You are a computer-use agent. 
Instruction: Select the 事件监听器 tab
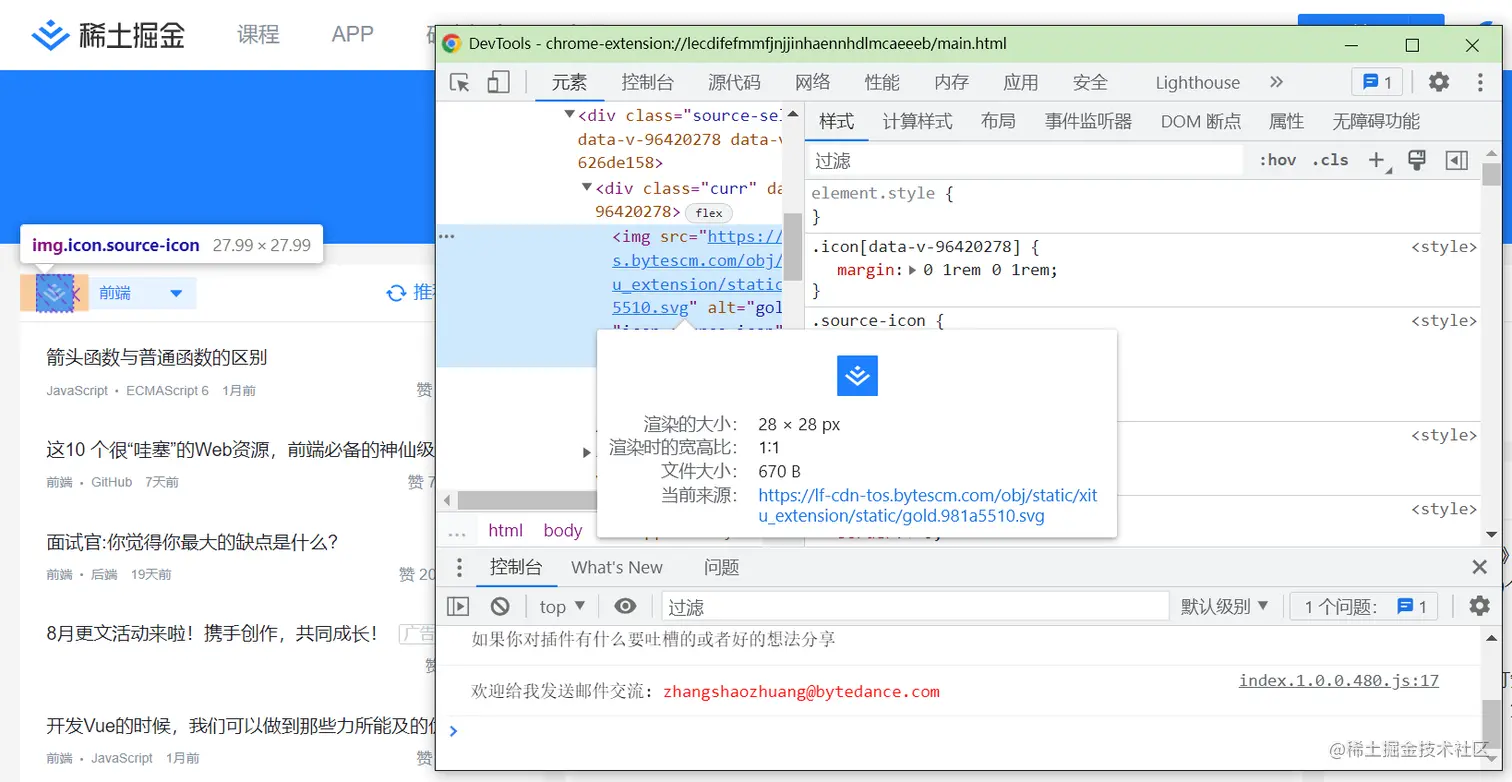click(x=1088, y=121)
